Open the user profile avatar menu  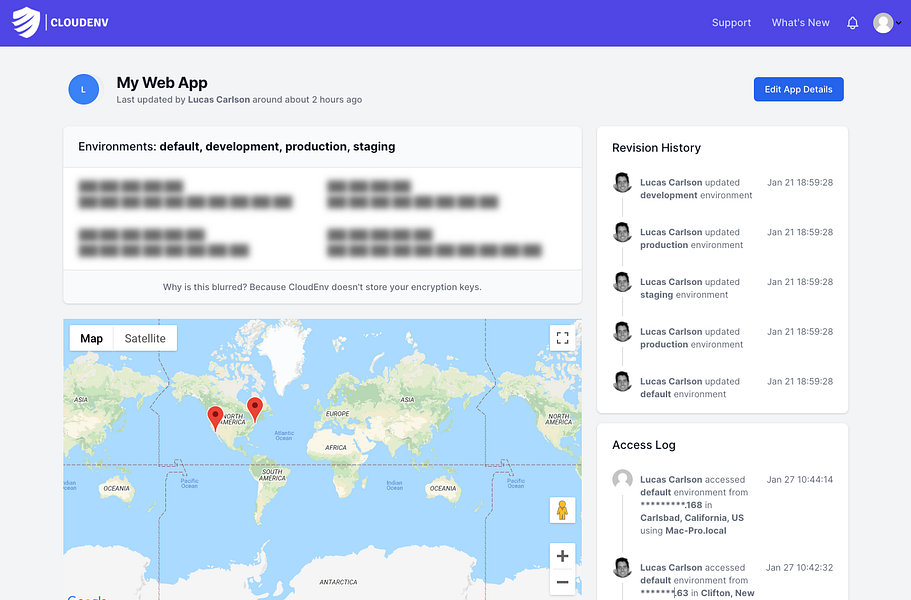(x=883, y=23)
